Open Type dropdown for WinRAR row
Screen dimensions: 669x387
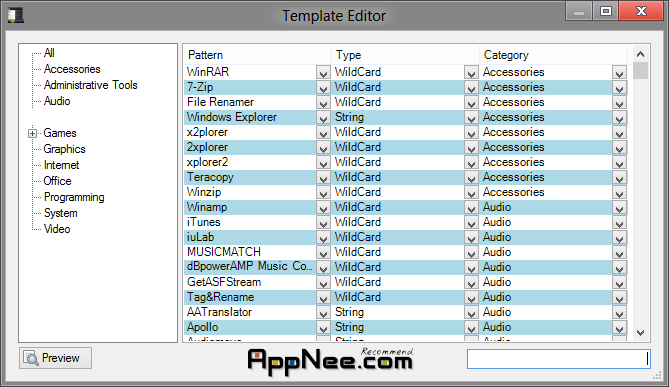tap(471, 73)
